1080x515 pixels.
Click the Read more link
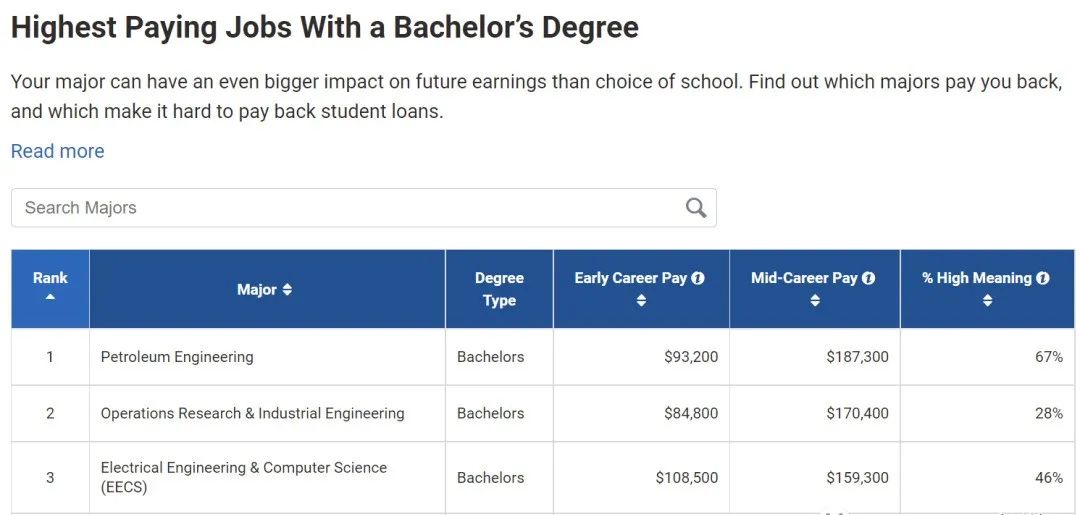57,151
